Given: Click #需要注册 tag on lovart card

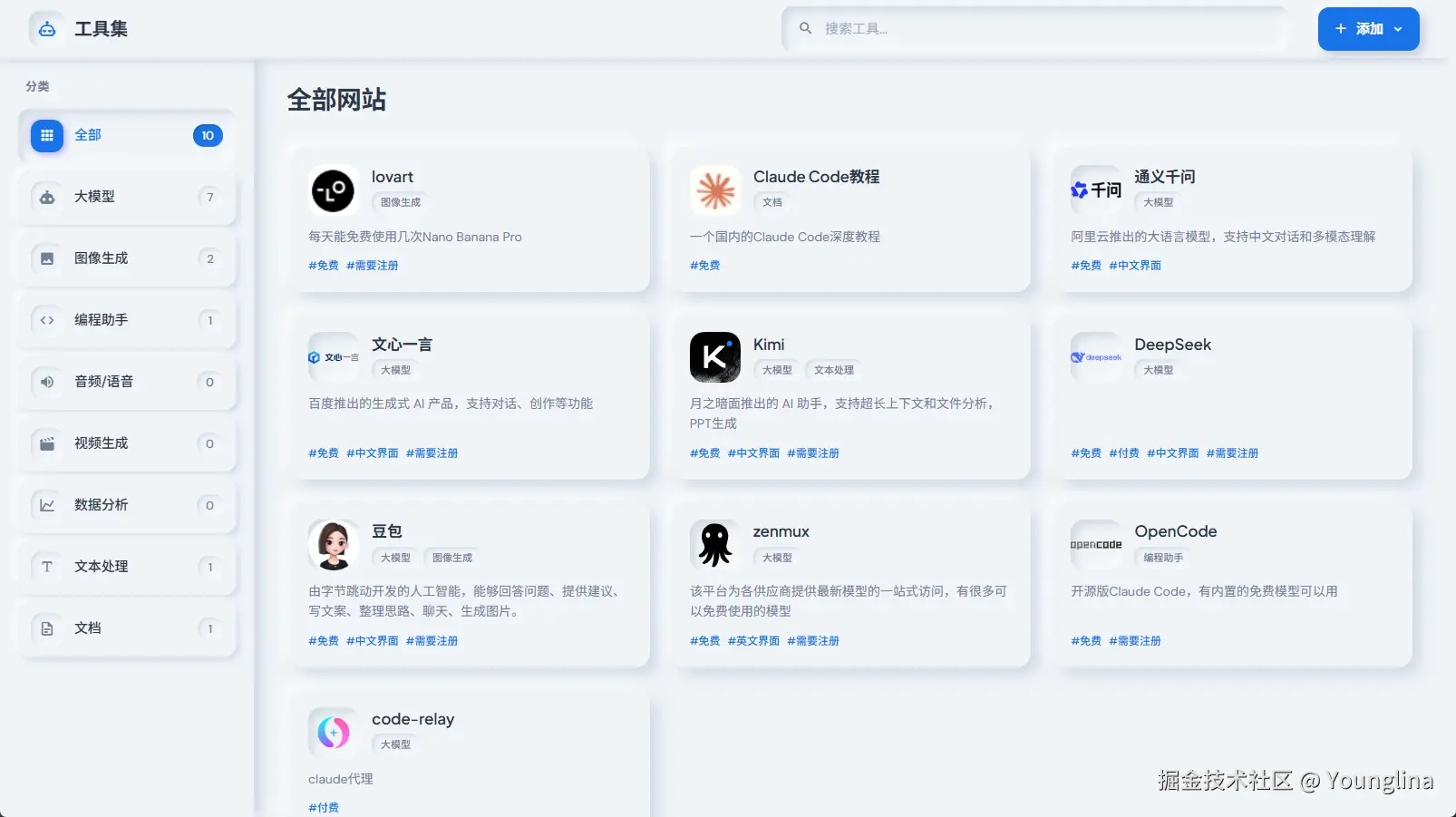Looking at the screenshot, I should (x=373, y=266).
